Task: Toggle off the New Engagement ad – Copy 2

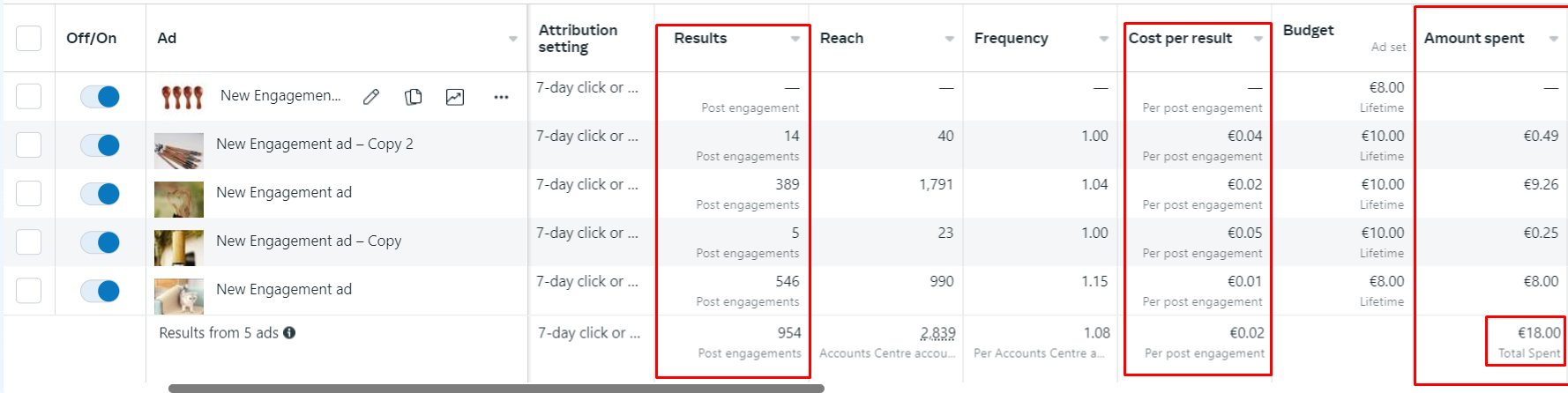Action: [x=100, y=145]
